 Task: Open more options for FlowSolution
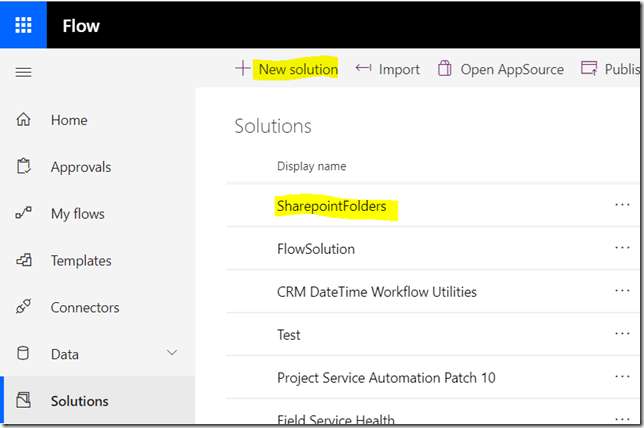pyautogui.click(x=622, y=248)
